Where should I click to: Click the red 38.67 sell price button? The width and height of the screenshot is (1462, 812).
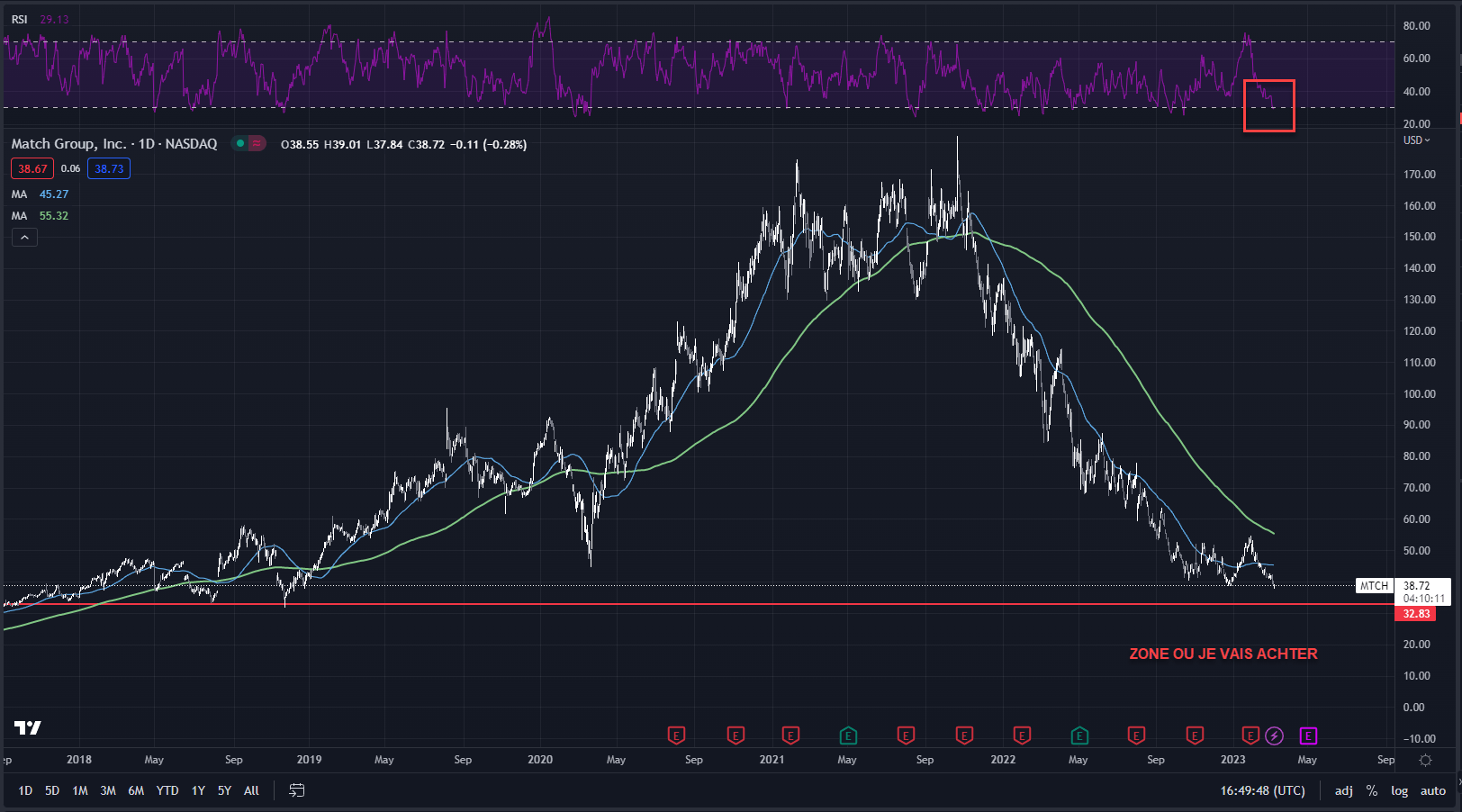(x=32, y=168)
